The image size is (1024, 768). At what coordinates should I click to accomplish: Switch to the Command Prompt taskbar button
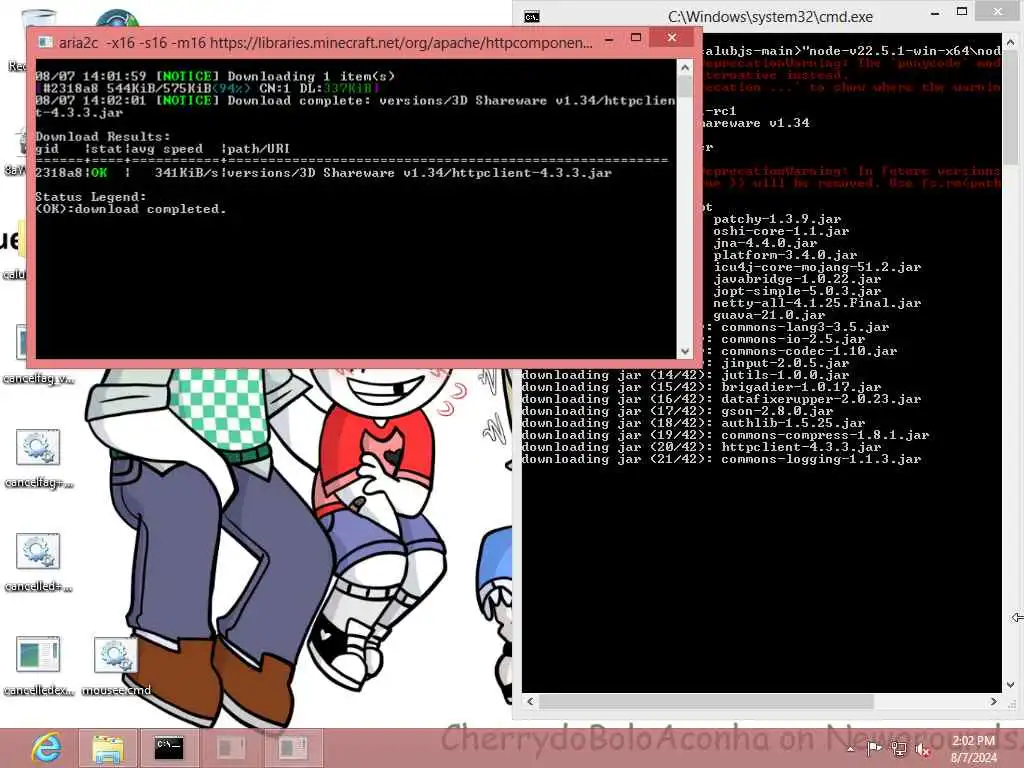pyautogui.click(x=168, y=748)
